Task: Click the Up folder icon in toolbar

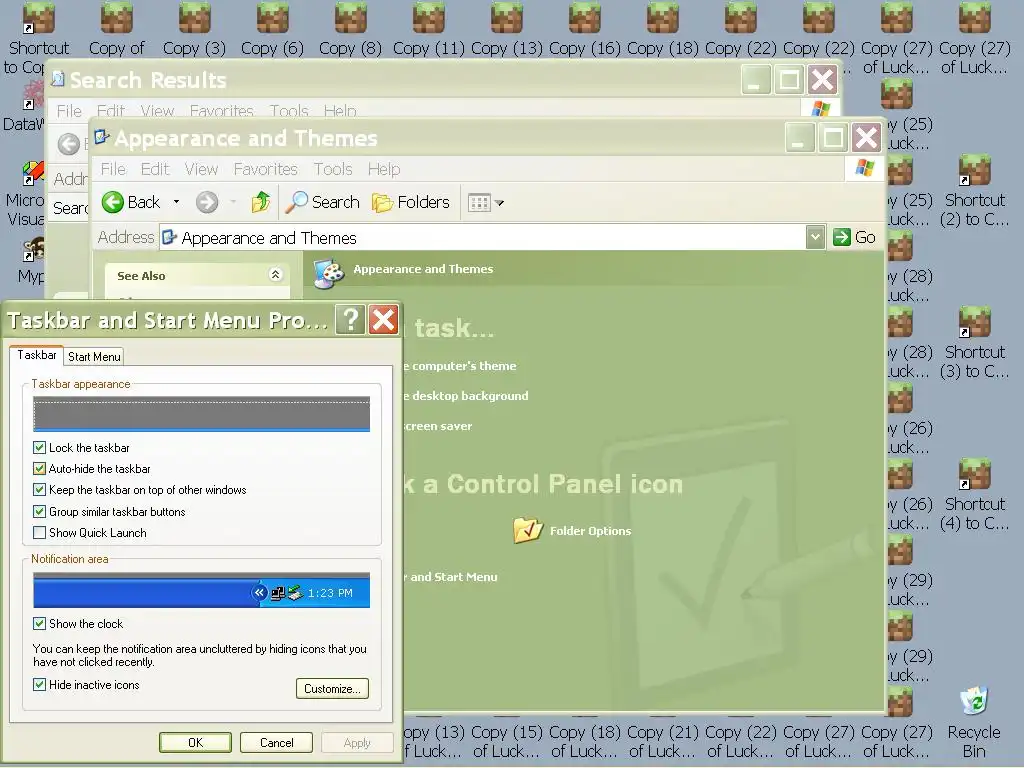Action: 261,202
